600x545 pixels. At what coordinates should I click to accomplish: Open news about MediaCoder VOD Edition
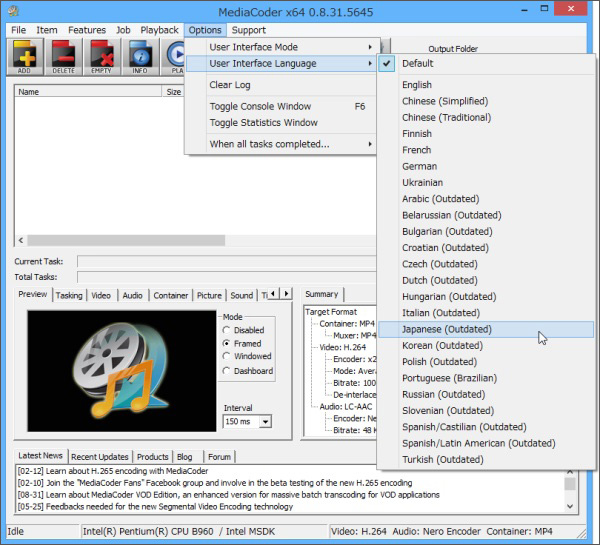[228, 495]
